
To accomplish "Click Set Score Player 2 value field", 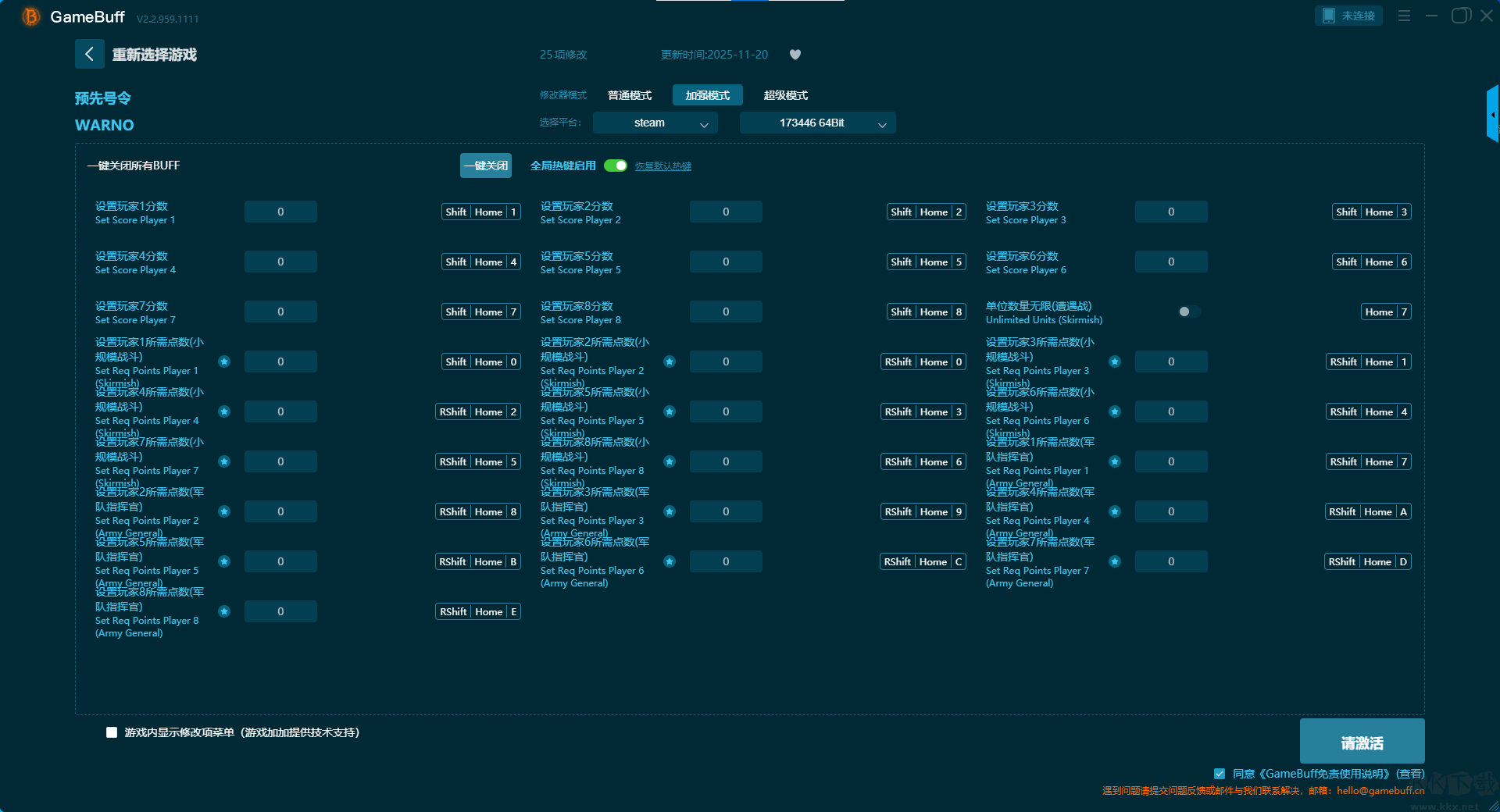I will pyautogui.click(x=726, y=212).
